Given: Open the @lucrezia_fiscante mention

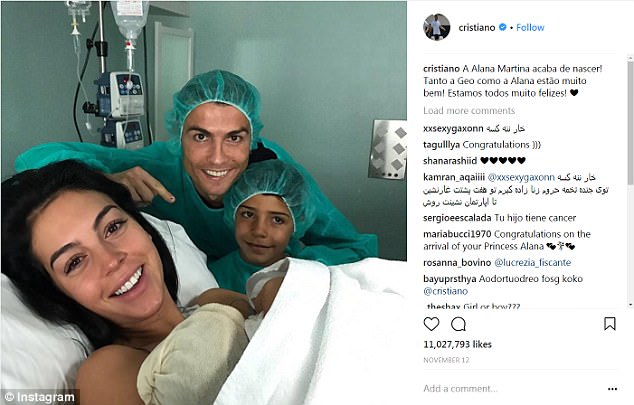Looking at the screenshot, I should click(x=533, y=263).
